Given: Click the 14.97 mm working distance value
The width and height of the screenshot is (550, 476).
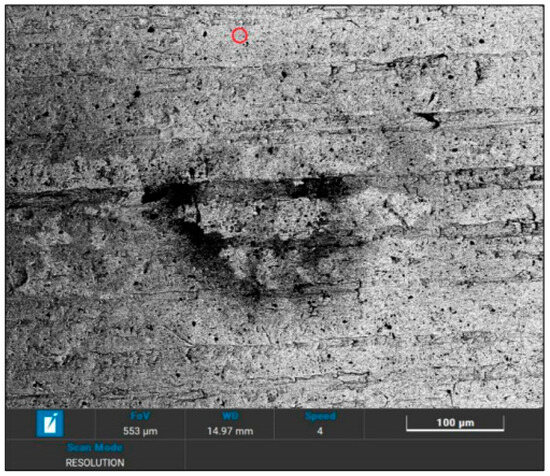Looking at the screenshot, I should coord(230,431).
